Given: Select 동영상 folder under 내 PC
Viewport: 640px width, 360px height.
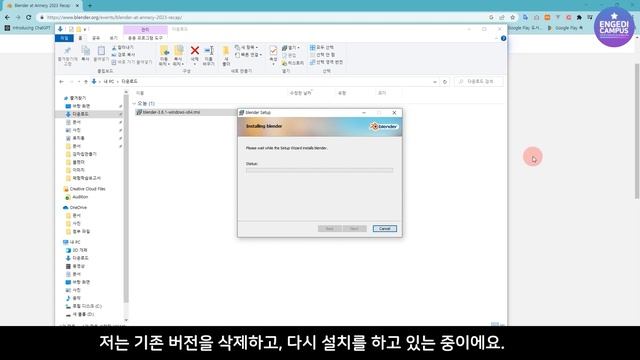Looking at the screenshot, I should (75, 266).
